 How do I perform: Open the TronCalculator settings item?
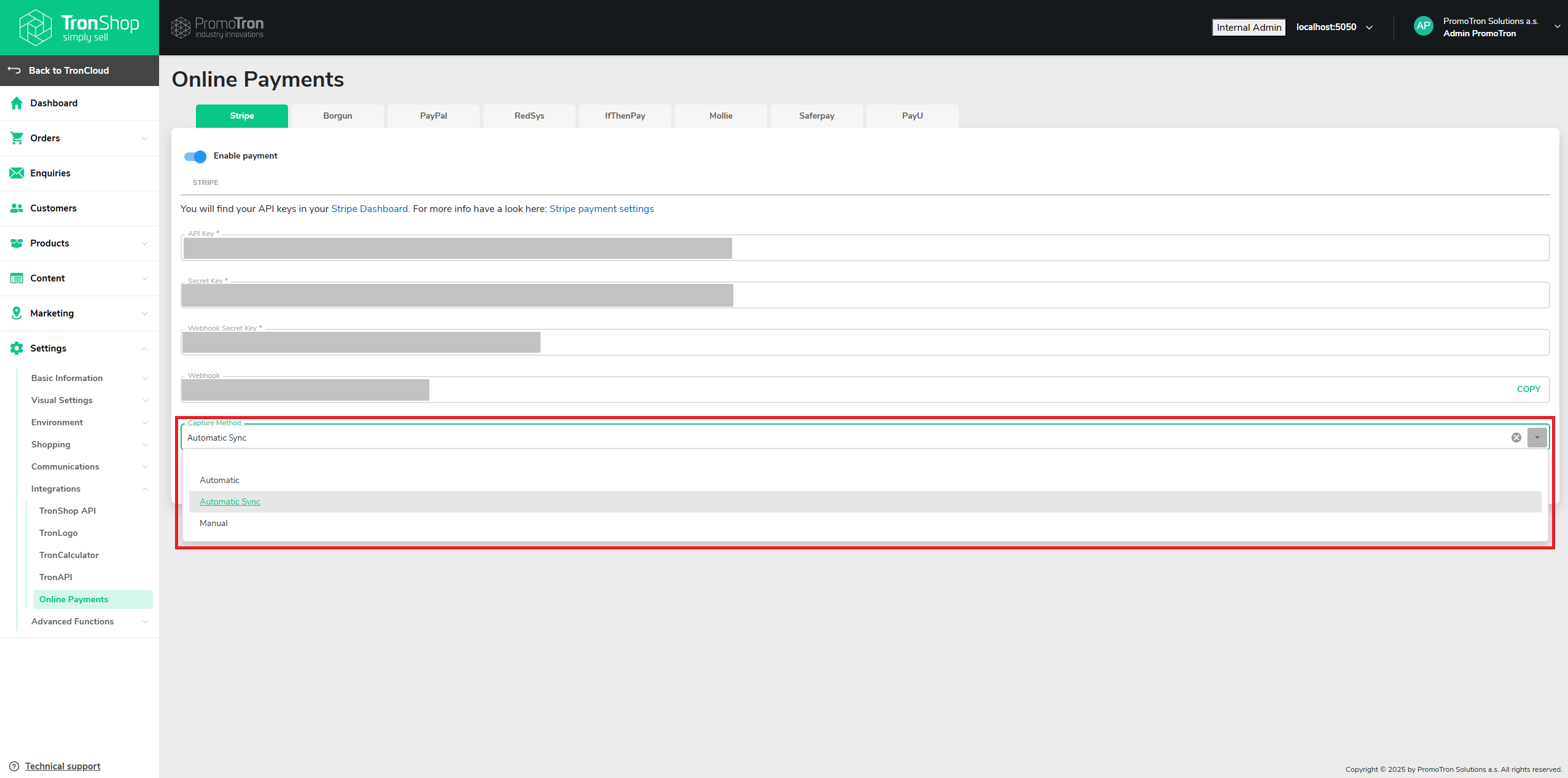coord(69,555)
